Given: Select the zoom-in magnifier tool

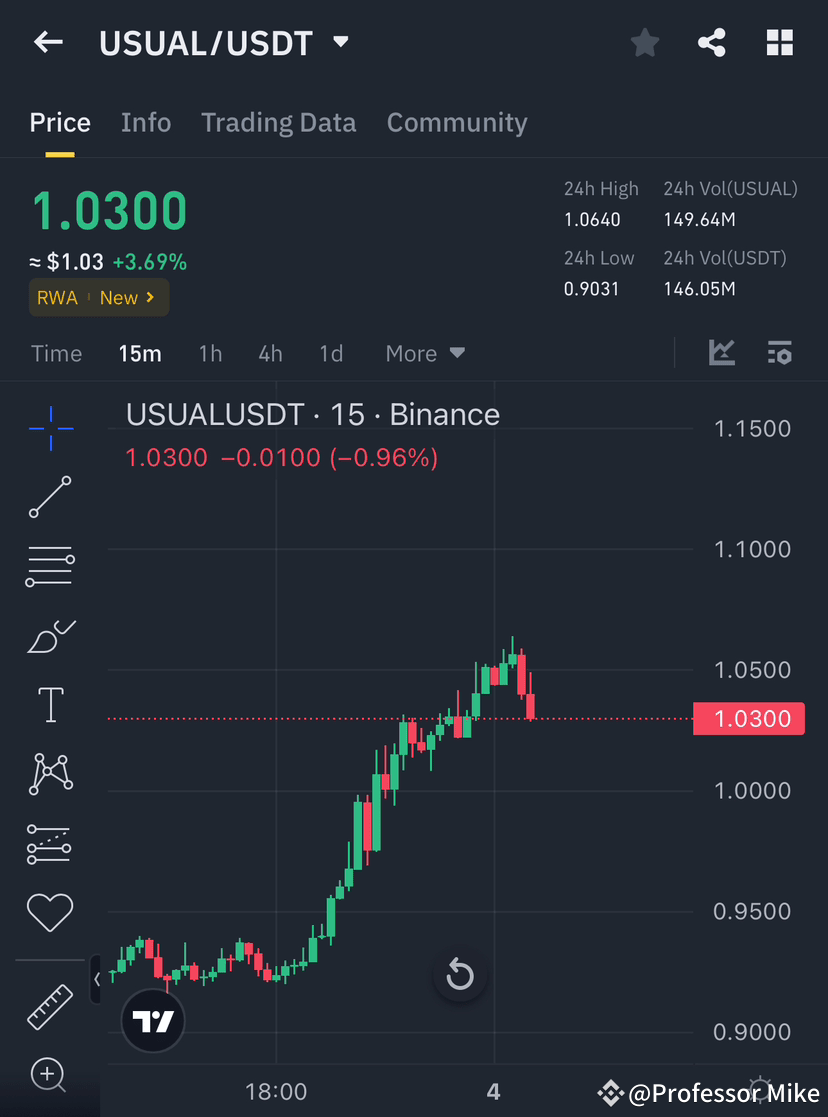Looking at the screenshot, I should tap(49, 1075).
